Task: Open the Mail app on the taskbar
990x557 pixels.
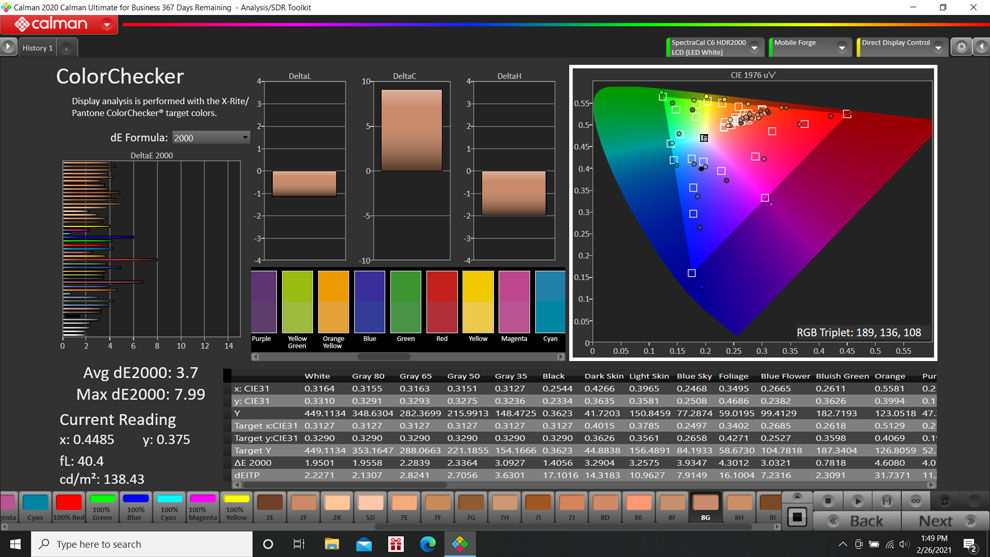Action: [364, 544]
